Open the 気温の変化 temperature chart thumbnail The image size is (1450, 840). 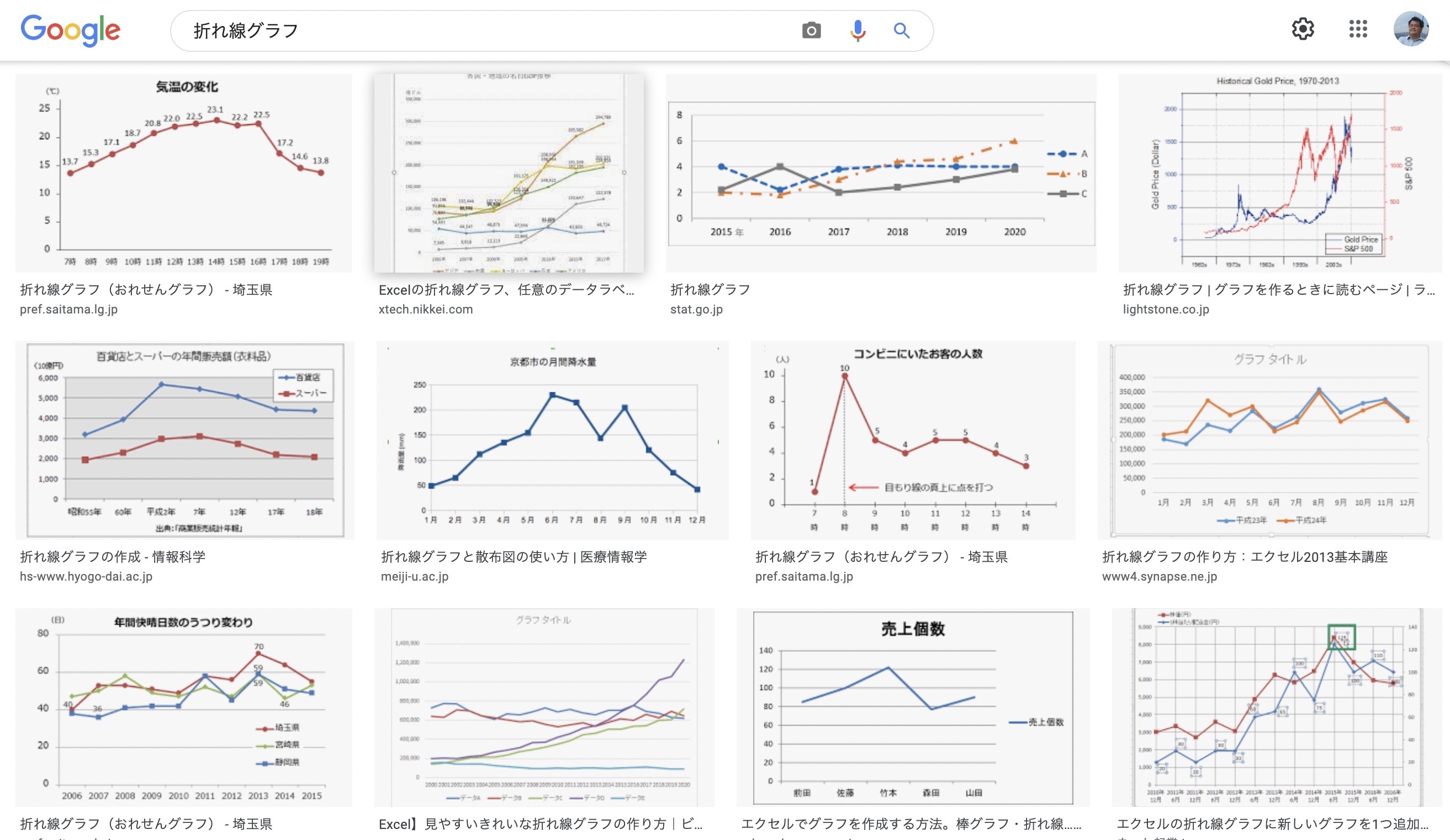pyautogui.click(x=183, y=173)
